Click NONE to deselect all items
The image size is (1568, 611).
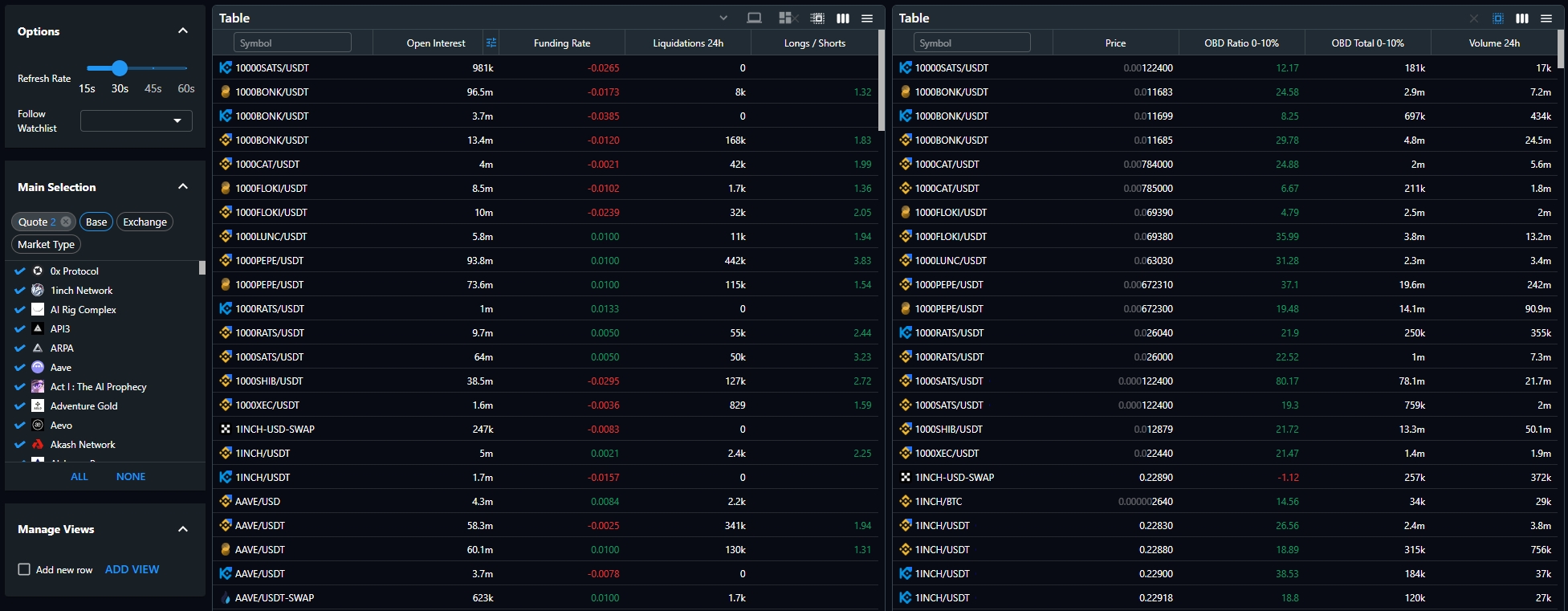(131, 476)
